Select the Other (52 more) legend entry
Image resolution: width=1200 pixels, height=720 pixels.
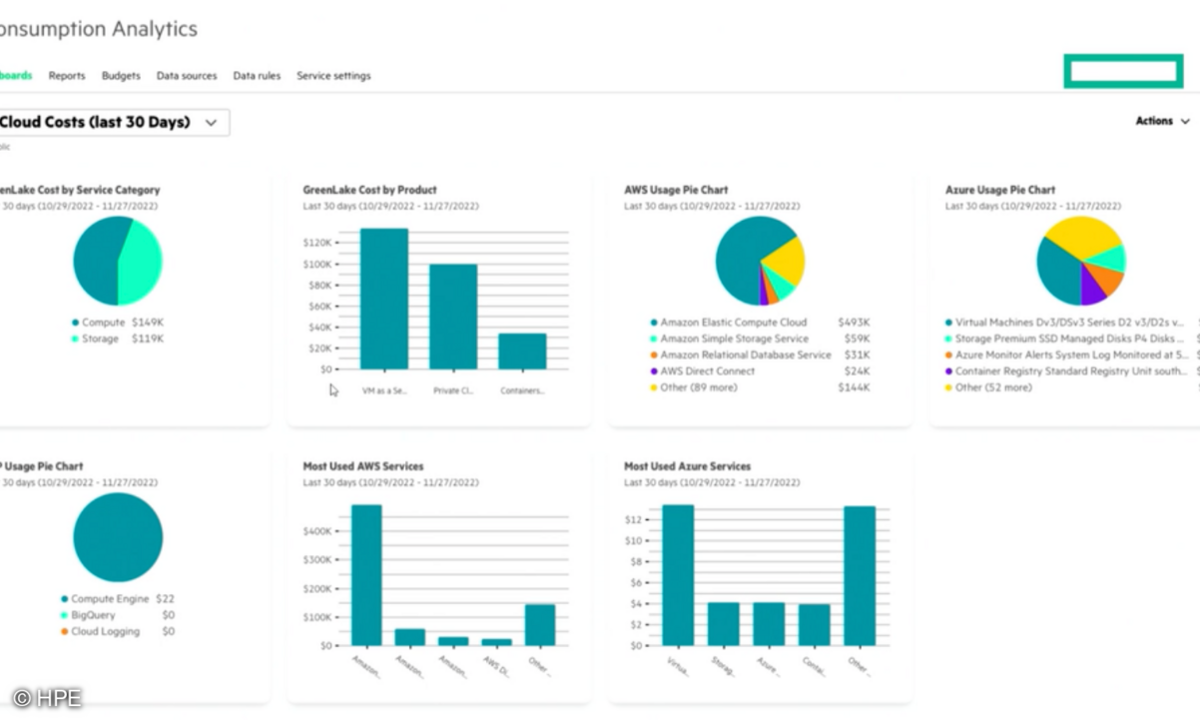click(x=993, y=387)
